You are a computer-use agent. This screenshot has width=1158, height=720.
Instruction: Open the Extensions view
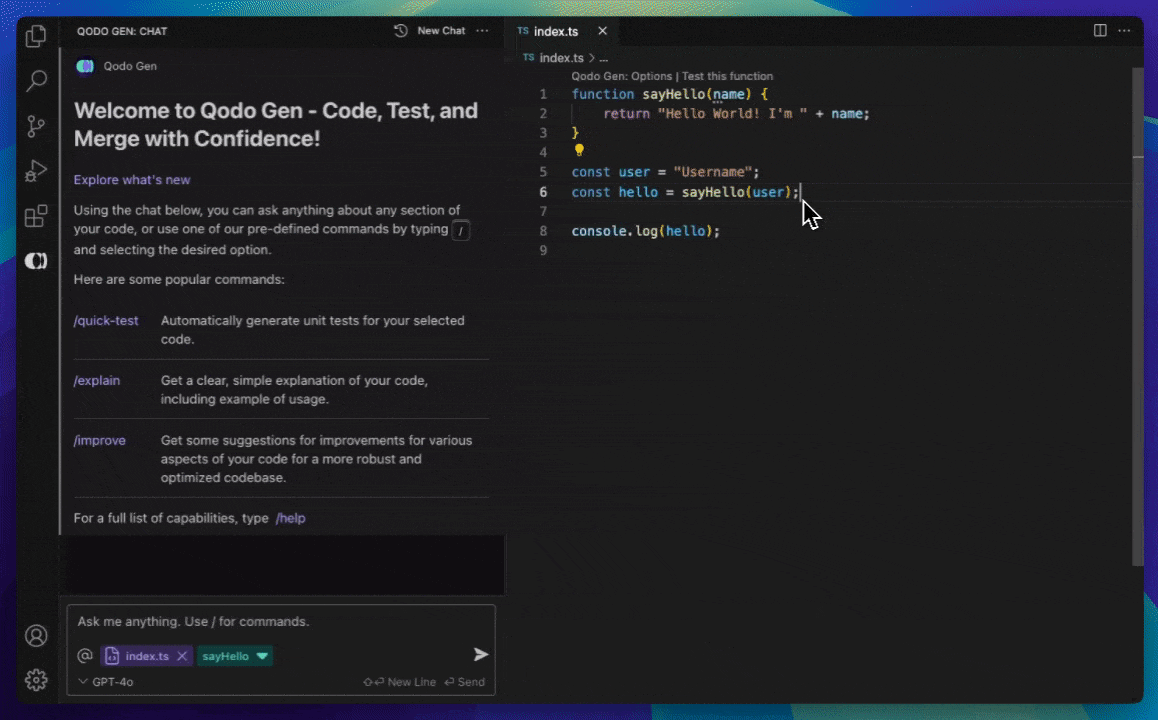click(35, 216)
